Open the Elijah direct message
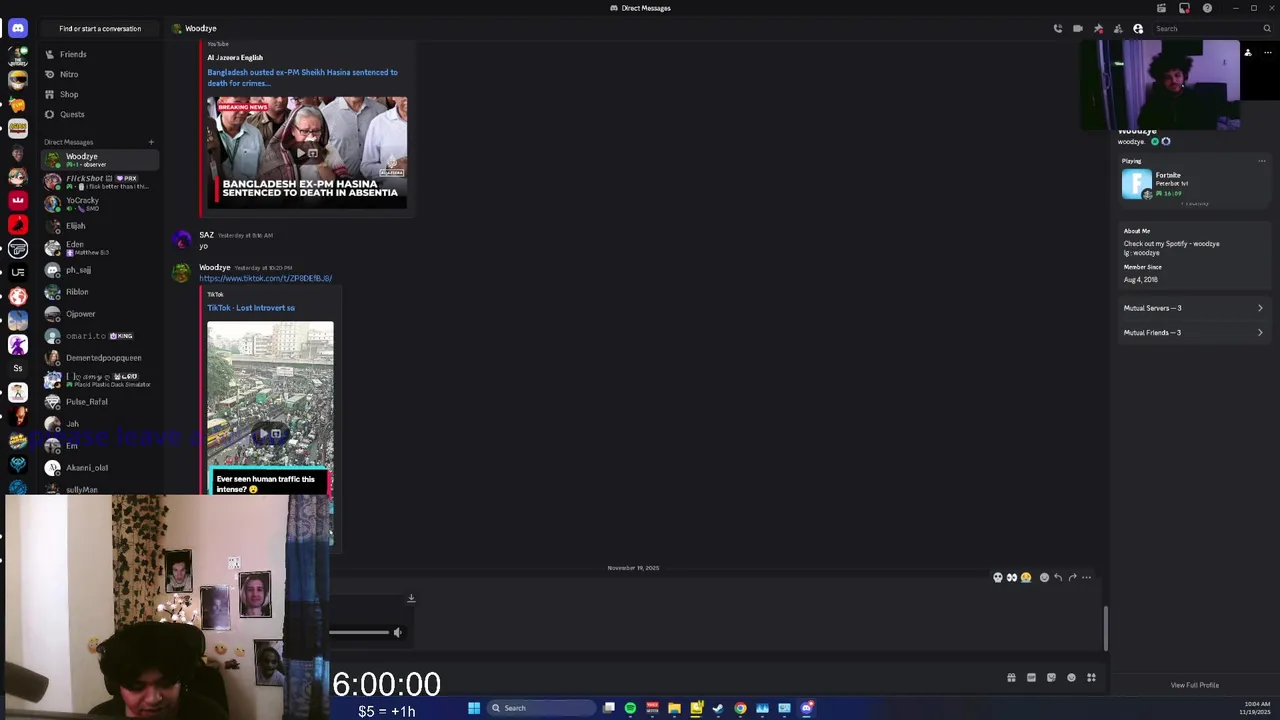Screen dimensions: 1280x720 pos(100,226)
